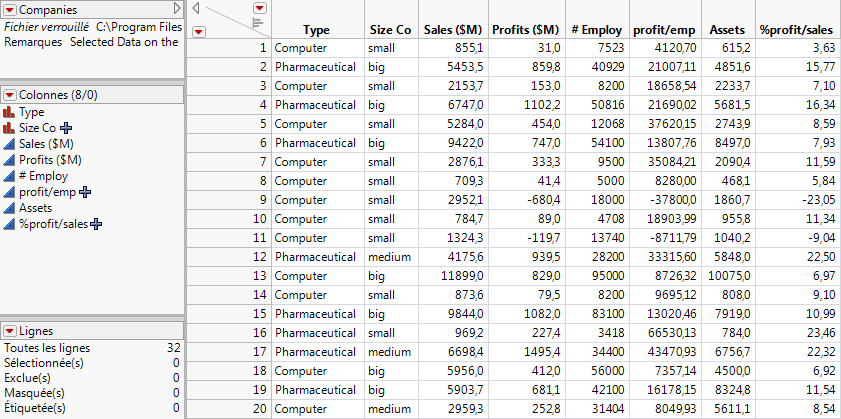This screenshot has height=419, width=841.
Task: Open the Companies table red triangle menu
Action: coord(10,9)
